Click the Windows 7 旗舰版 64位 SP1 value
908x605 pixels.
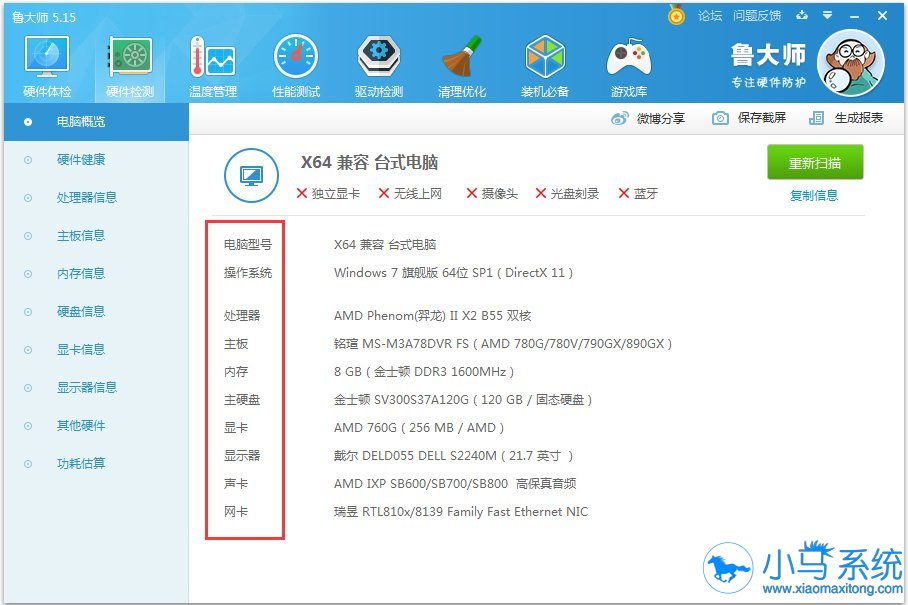(453, 273)
